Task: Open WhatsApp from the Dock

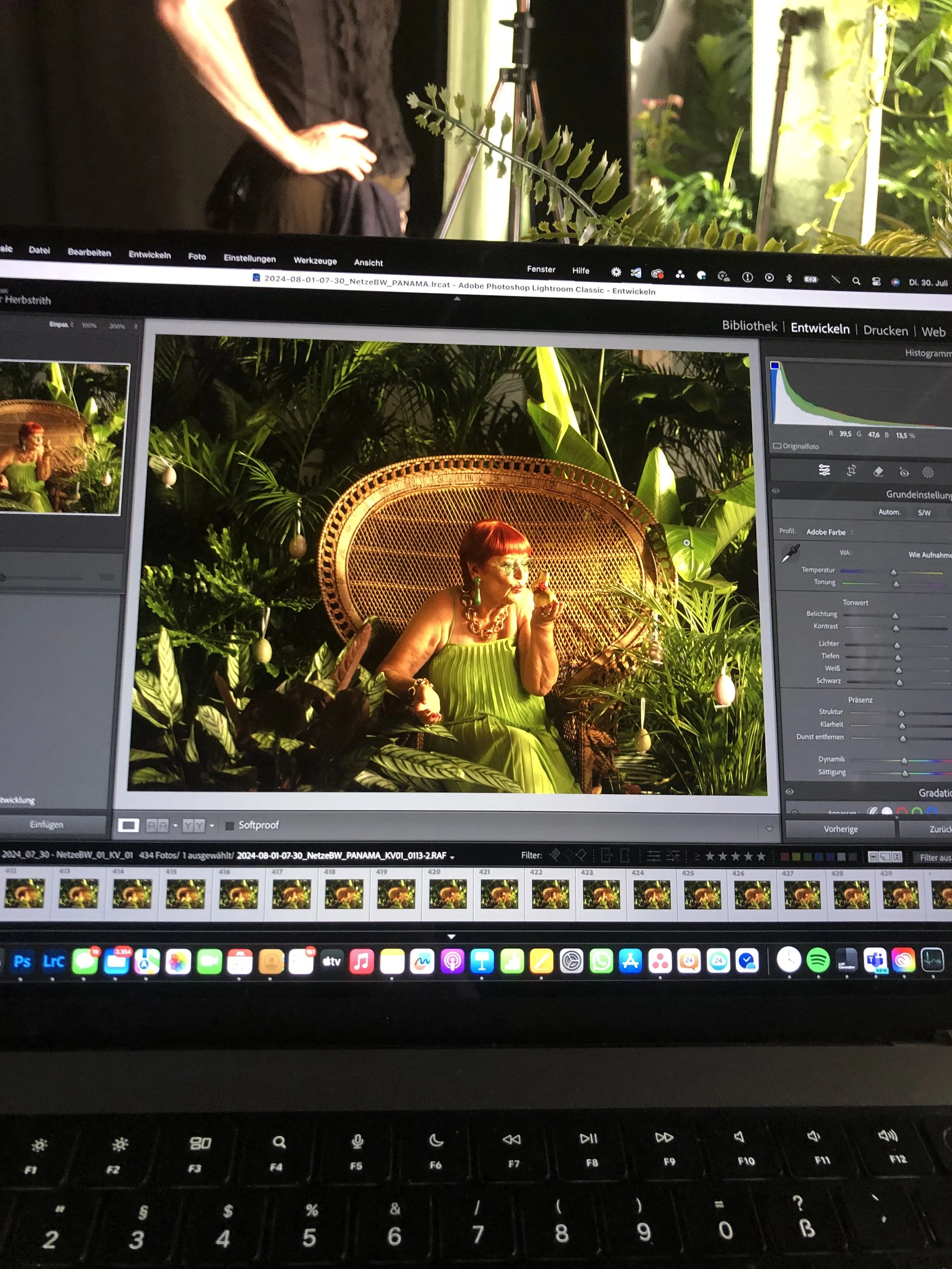Action: pyautogui.click(x=601, y=961)
